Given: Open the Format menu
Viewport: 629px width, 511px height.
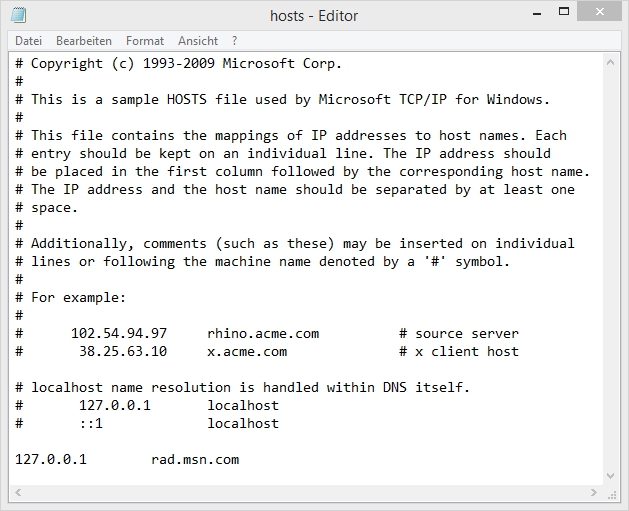Looking at the screenshot, I should pos(145,41).
